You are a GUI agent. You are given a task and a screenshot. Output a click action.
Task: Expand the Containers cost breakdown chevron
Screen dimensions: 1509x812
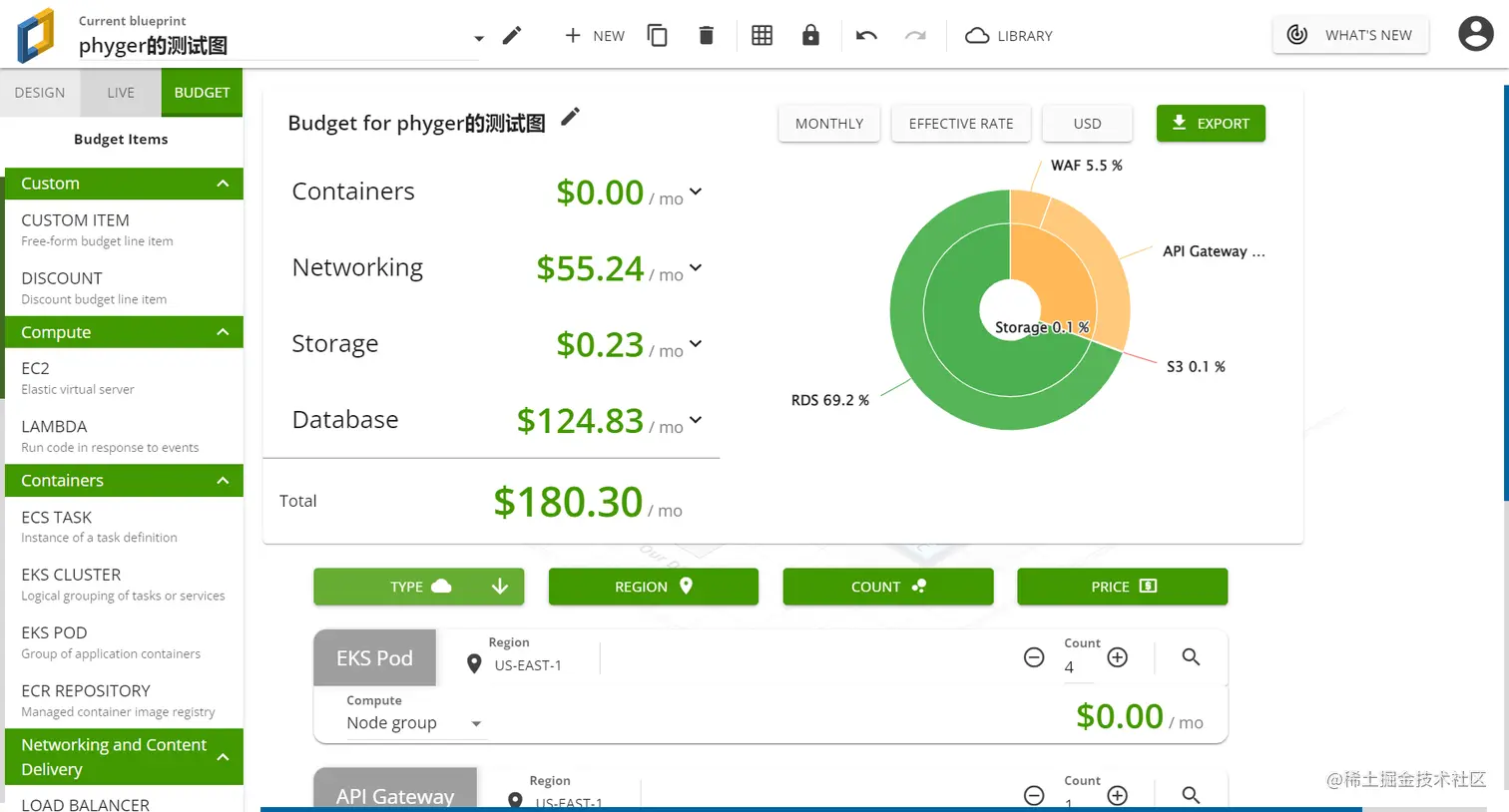point(696,192)
